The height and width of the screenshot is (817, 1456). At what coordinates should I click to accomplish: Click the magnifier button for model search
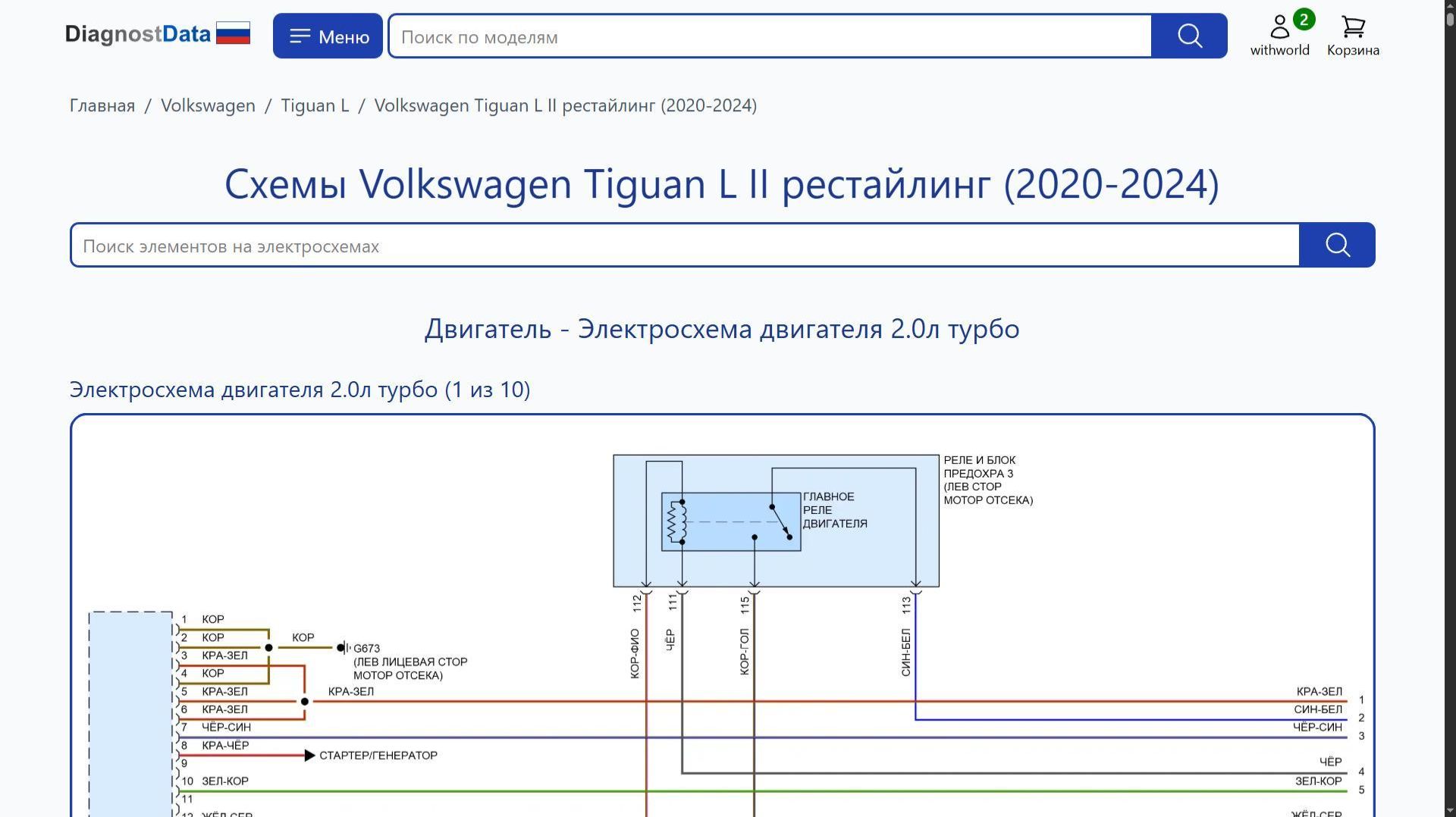tap(1189, 36)
